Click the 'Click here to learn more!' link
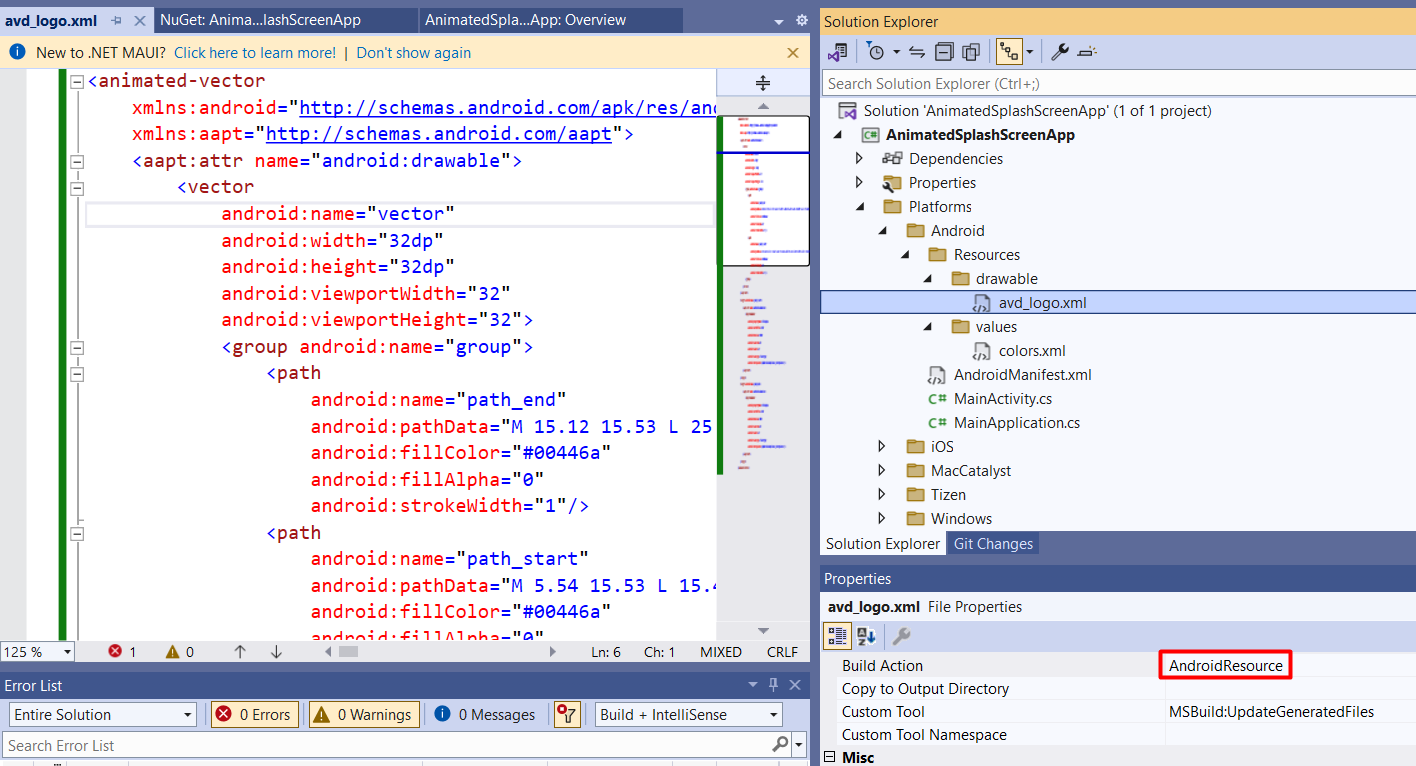Viewport: 1416px width, 766px height. (255, 53)
